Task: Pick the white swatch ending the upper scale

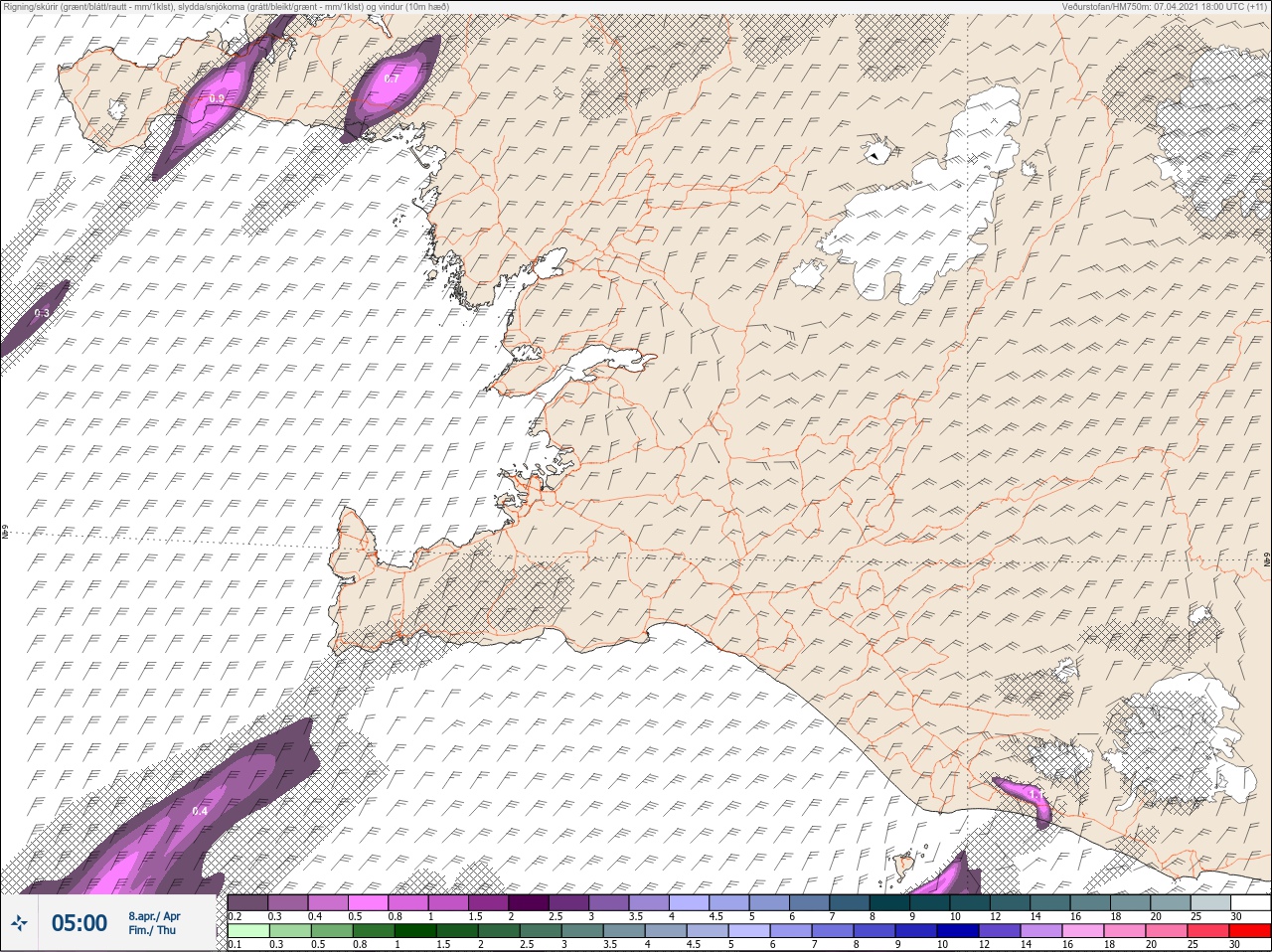Action: click(1249, 903)
